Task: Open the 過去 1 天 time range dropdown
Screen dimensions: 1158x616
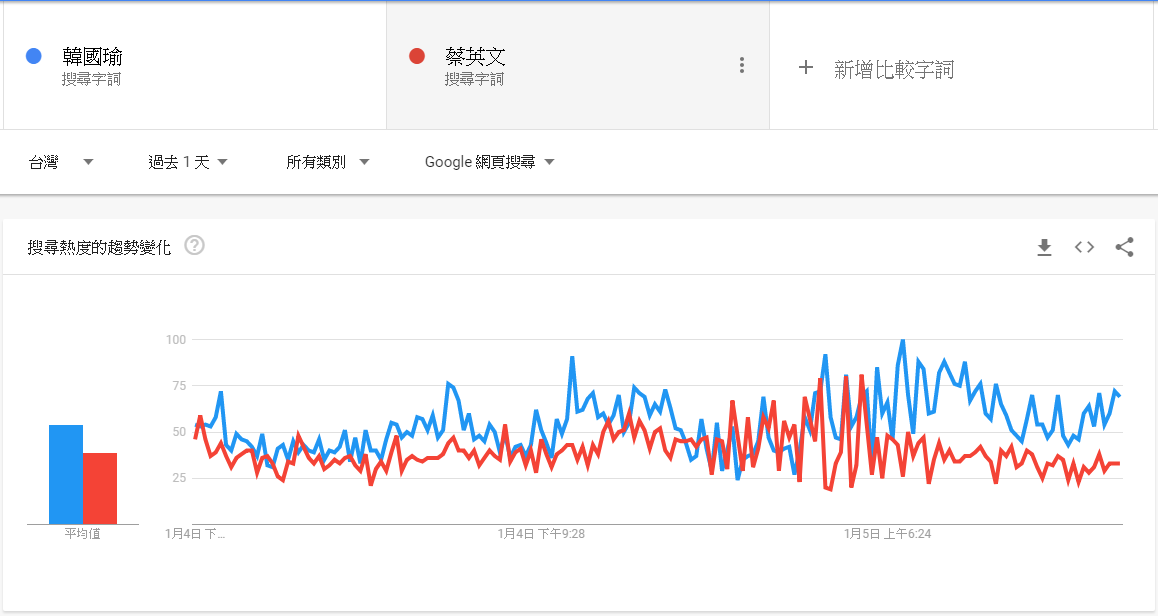Action: click(x=188, y=162)
